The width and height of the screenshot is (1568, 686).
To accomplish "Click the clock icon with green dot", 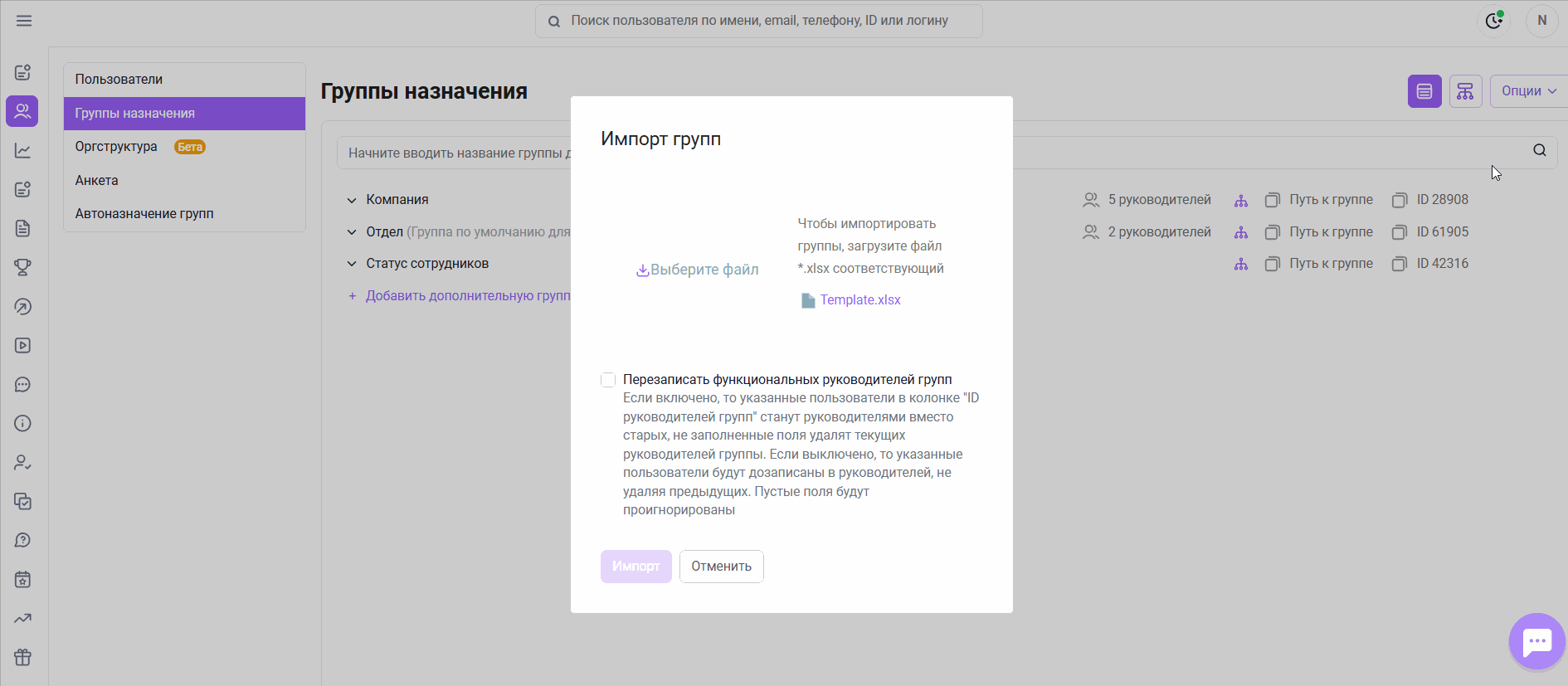I will click(1493, 21).
